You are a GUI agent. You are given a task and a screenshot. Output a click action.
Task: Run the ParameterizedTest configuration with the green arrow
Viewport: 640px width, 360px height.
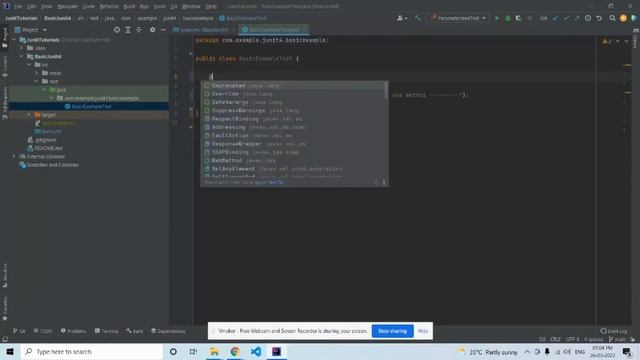pos(497,18)
